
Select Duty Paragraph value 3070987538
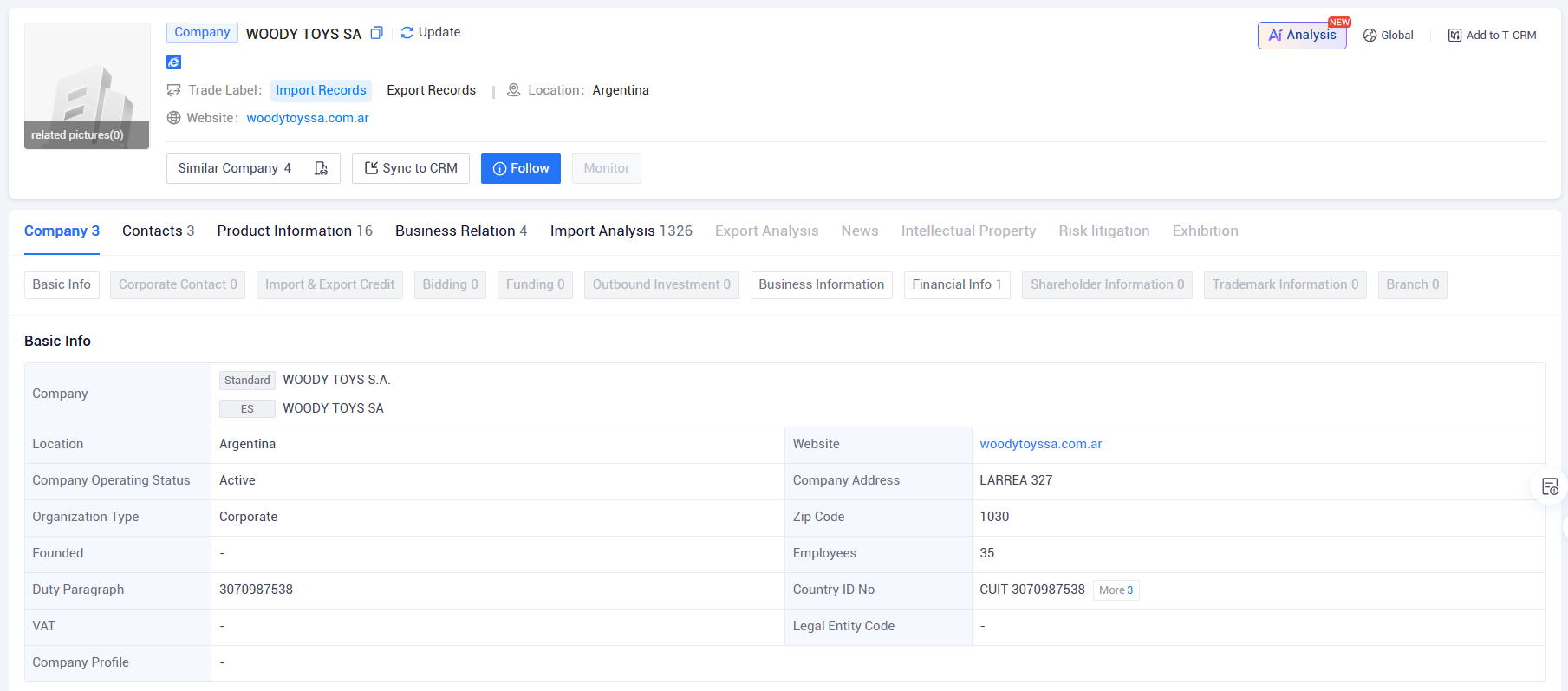[x=256, y=590]
